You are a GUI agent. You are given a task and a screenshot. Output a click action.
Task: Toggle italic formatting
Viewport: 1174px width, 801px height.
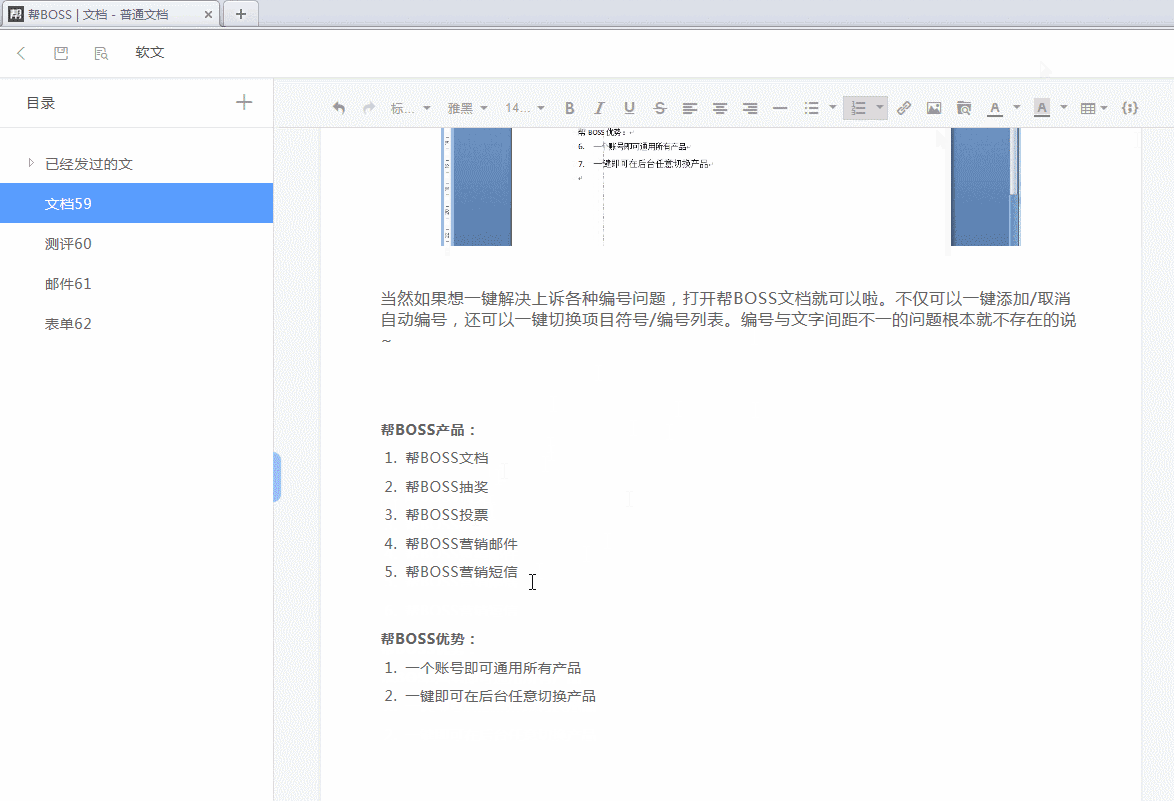pos(599,107)
